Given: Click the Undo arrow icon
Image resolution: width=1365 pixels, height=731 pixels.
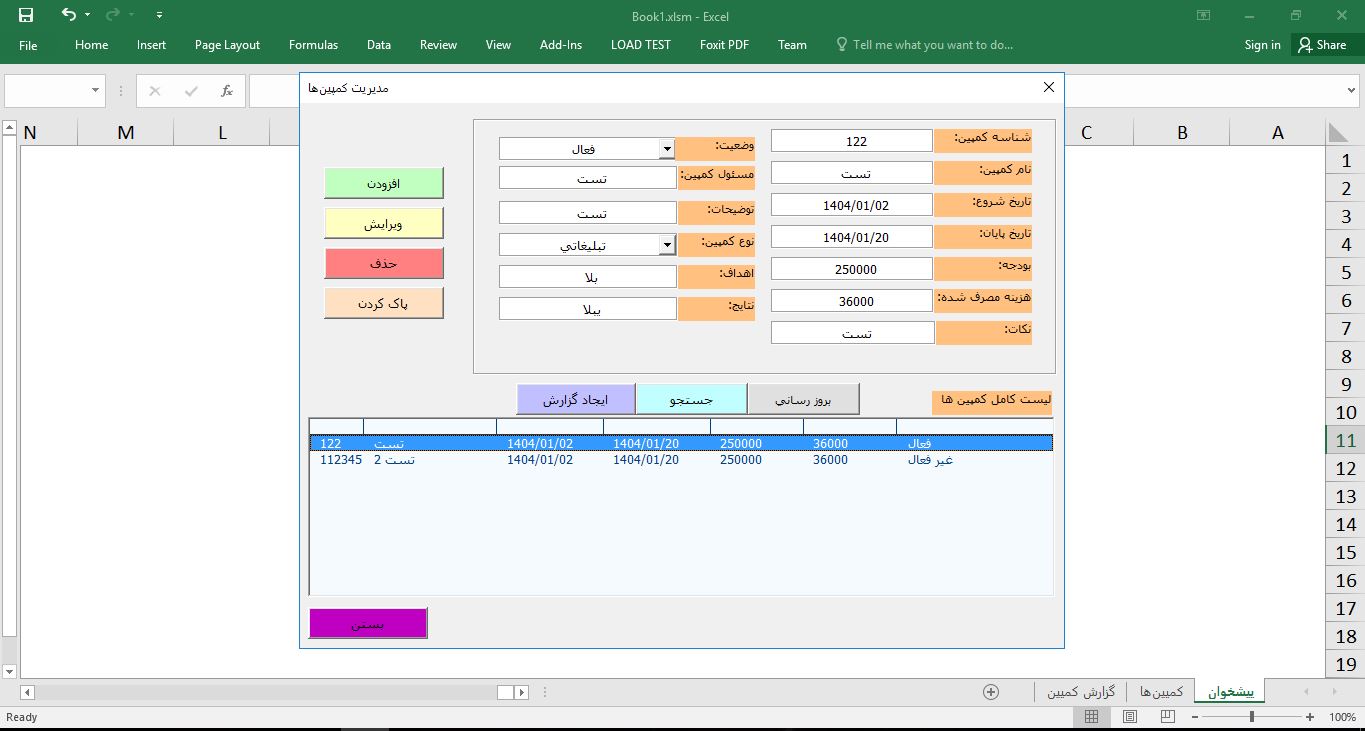Looking at the screenshot, I should (x=68, y=15).
